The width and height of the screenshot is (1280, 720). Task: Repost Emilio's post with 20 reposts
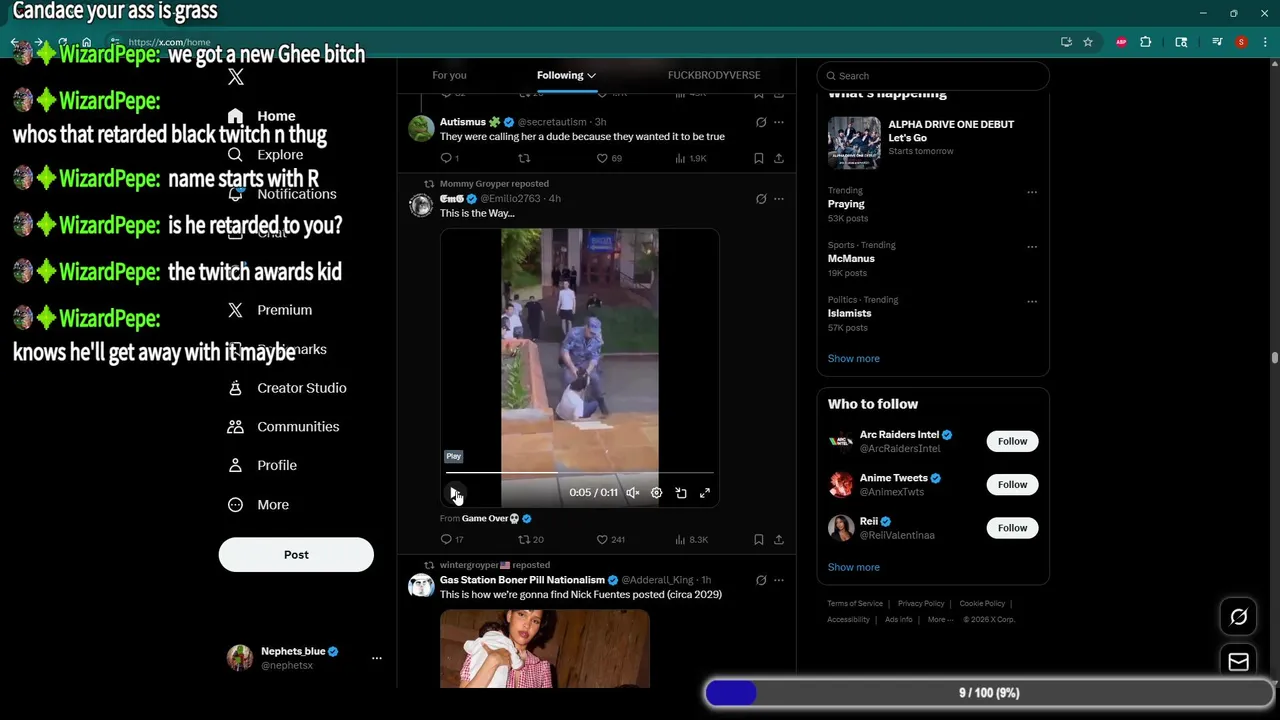pyautogui.click(x=530, y=540)
